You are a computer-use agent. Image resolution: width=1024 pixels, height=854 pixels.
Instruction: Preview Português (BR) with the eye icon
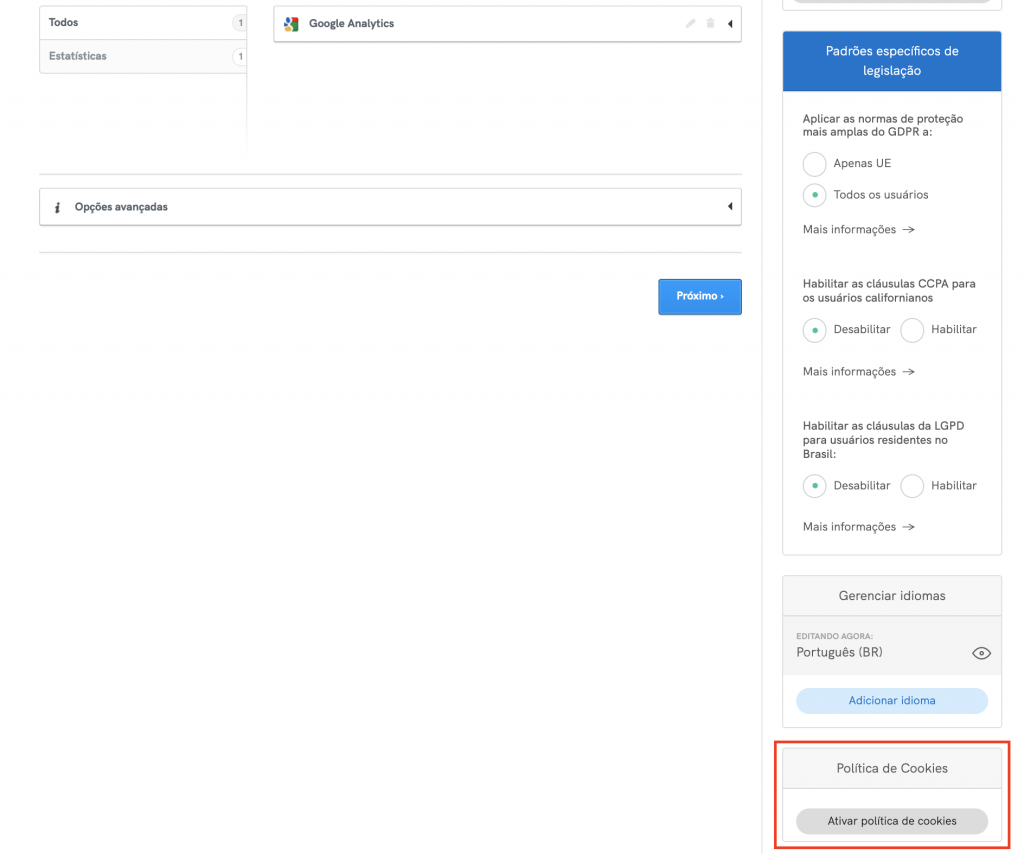click(981, 653)
